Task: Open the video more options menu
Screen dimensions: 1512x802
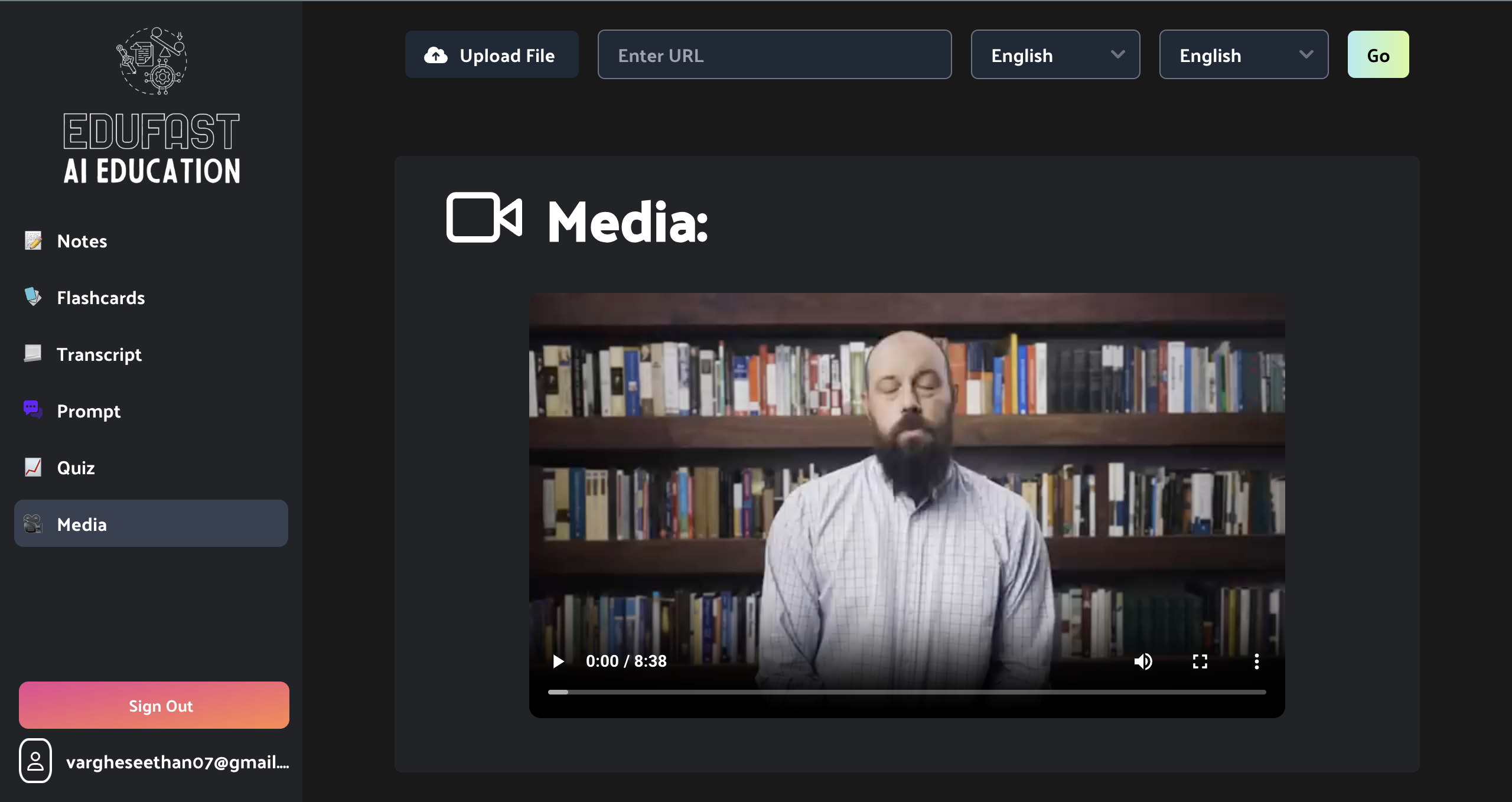Action: coord(1256,661)
